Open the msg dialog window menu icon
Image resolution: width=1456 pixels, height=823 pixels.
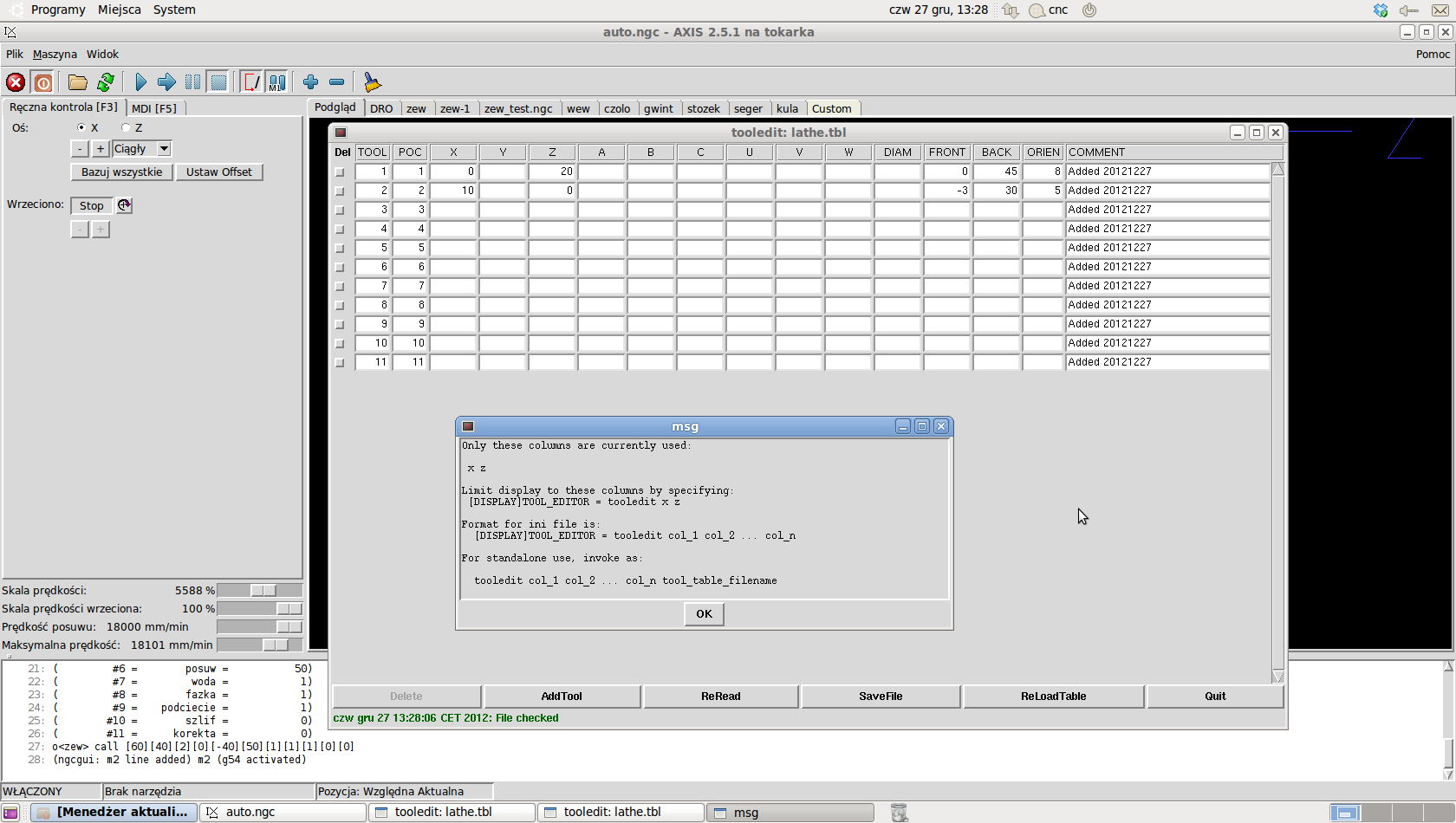468,426
